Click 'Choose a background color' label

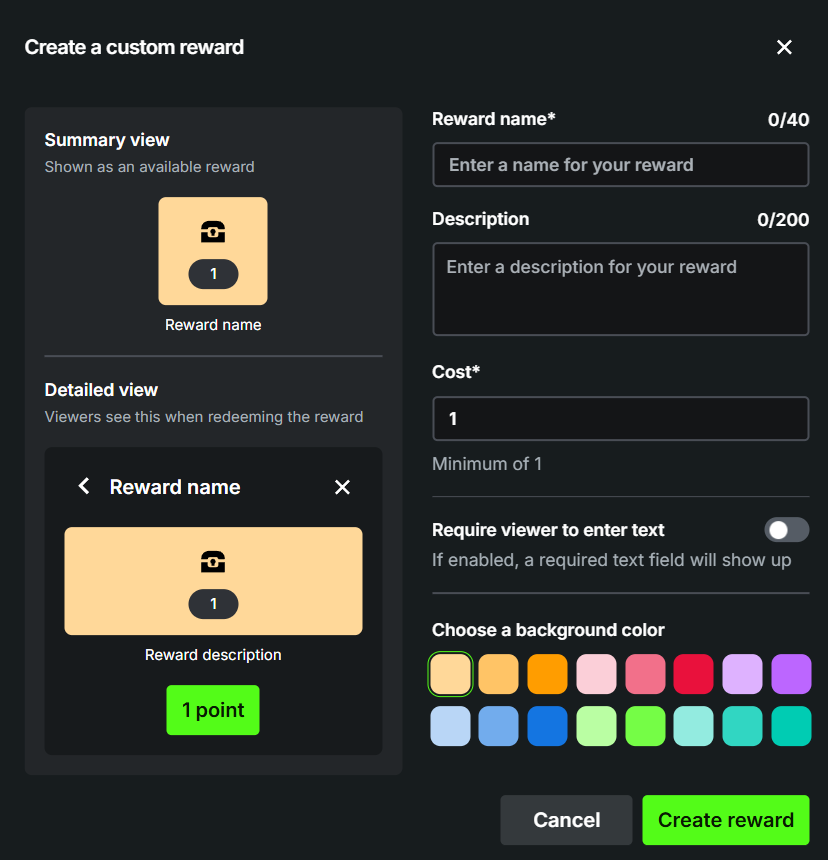(x=548, y=630)
